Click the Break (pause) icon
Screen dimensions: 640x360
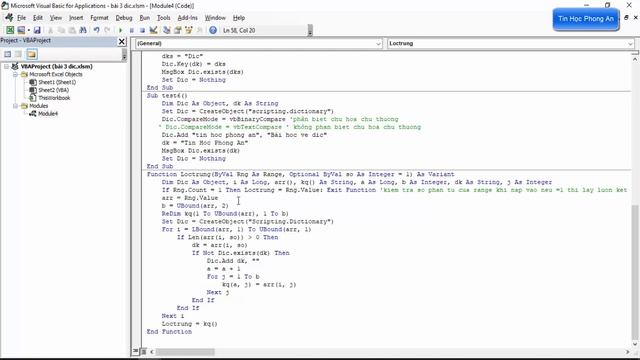(131, 30)
